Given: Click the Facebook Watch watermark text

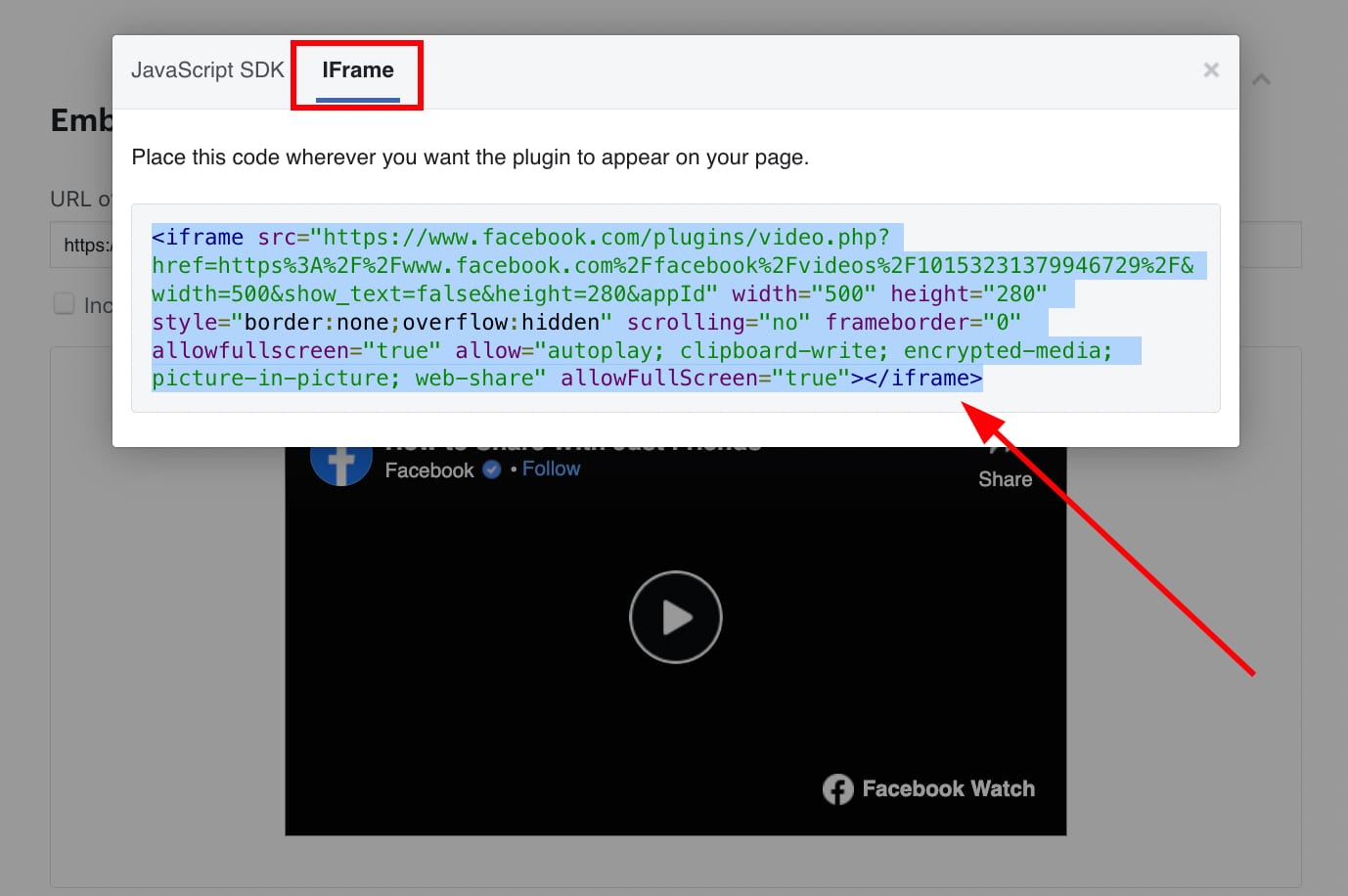Looking at the screenshot, I should pos(945,788).
